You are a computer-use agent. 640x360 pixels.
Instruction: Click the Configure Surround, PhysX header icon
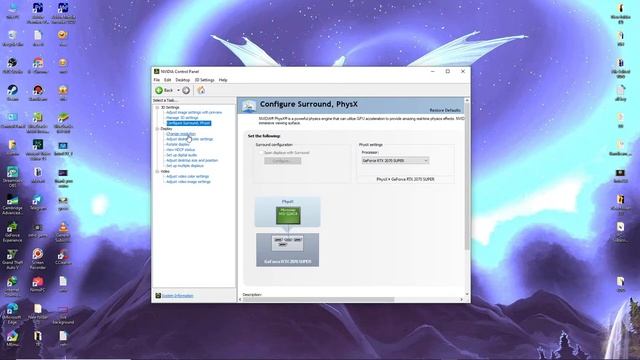coord(249,106)
